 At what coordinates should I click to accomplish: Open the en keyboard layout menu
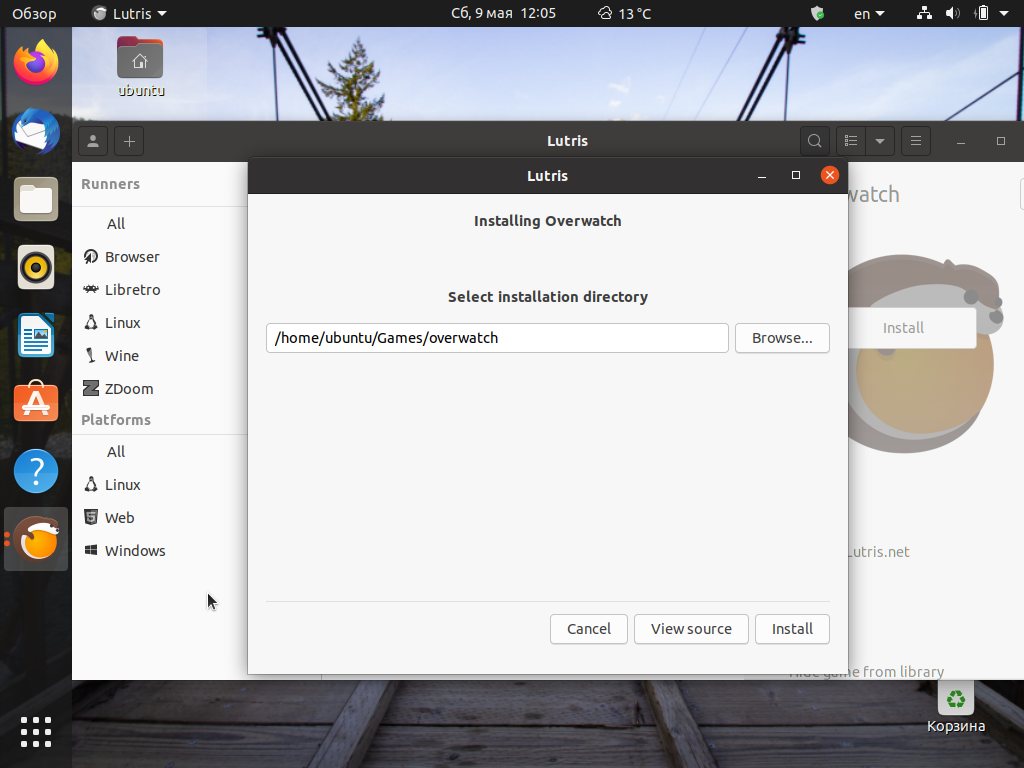click(x=869, y=13)
